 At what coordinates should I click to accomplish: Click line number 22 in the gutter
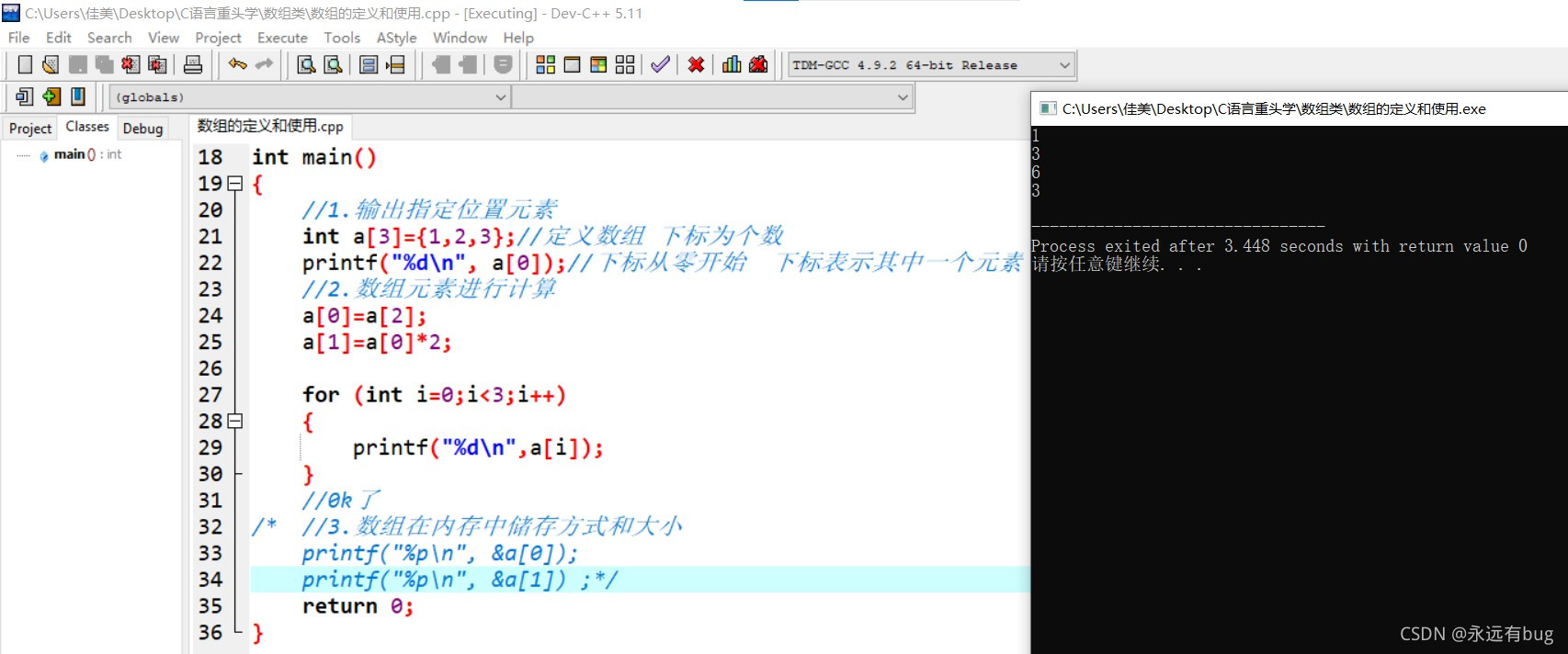pos(210,263)
